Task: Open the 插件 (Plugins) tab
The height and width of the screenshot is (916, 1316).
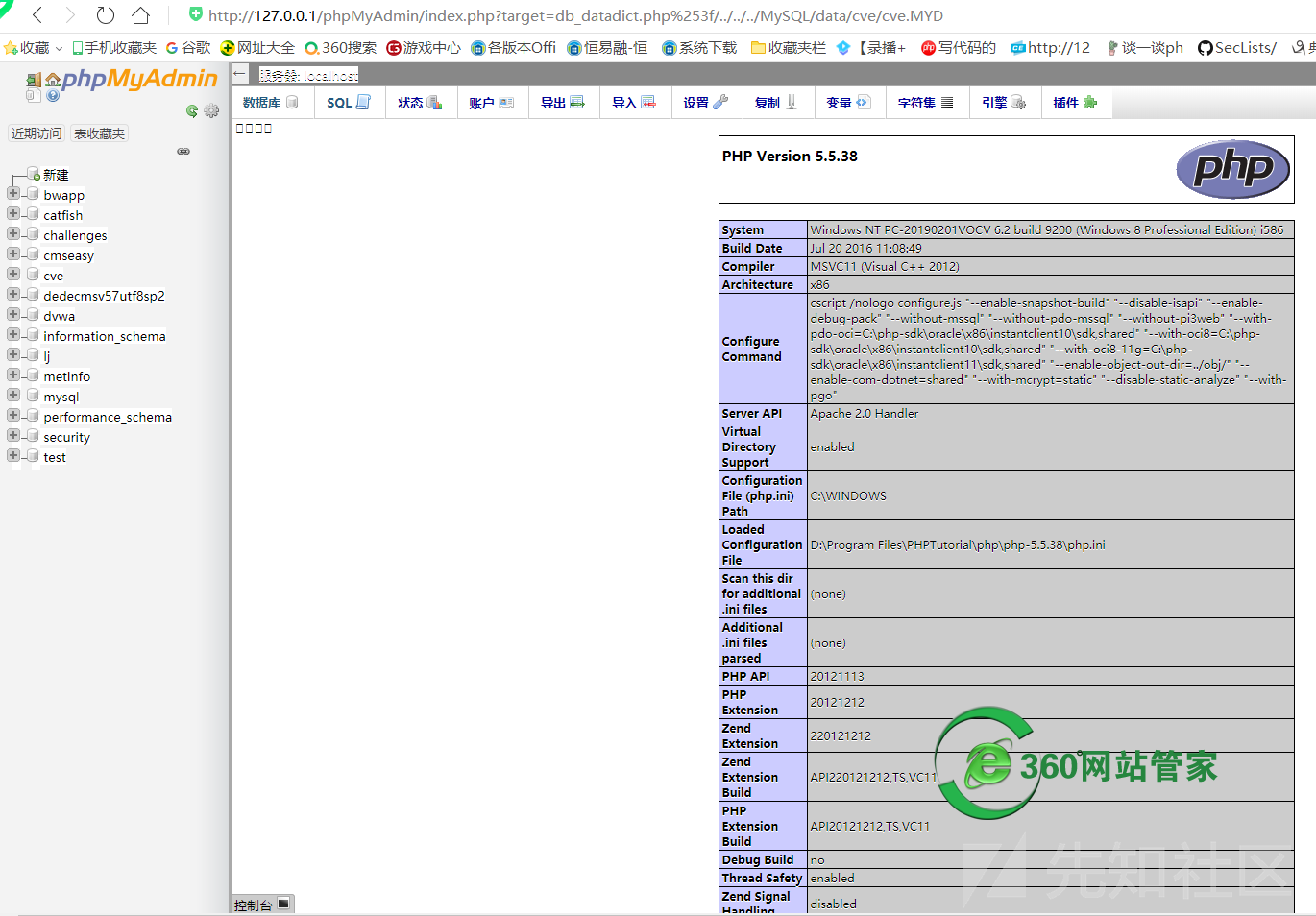Action: tap(1075, 103)
